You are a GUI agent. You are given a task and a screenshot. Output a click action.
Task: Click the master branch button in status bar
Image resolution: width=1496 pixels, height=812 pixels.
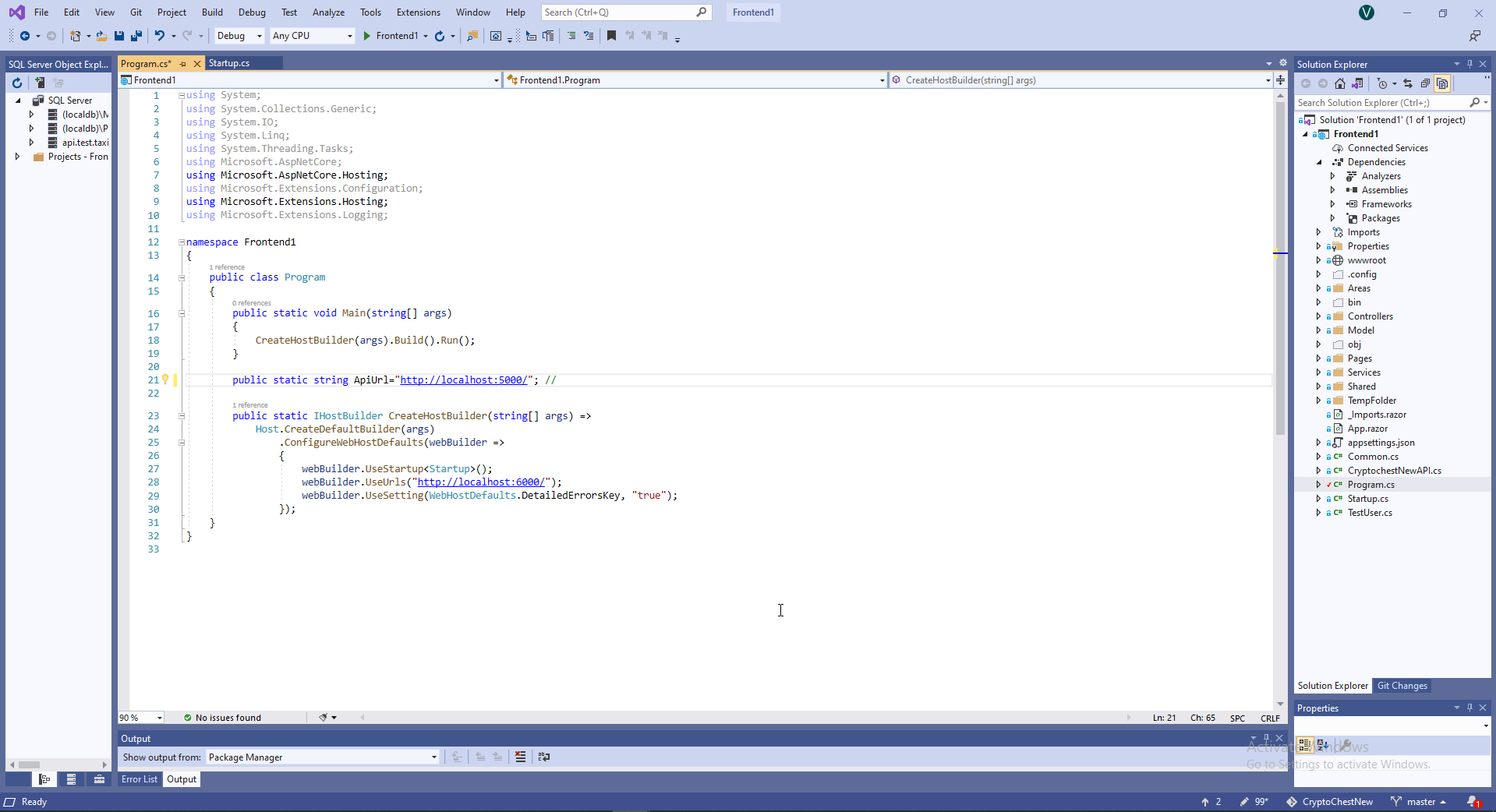1419,802
